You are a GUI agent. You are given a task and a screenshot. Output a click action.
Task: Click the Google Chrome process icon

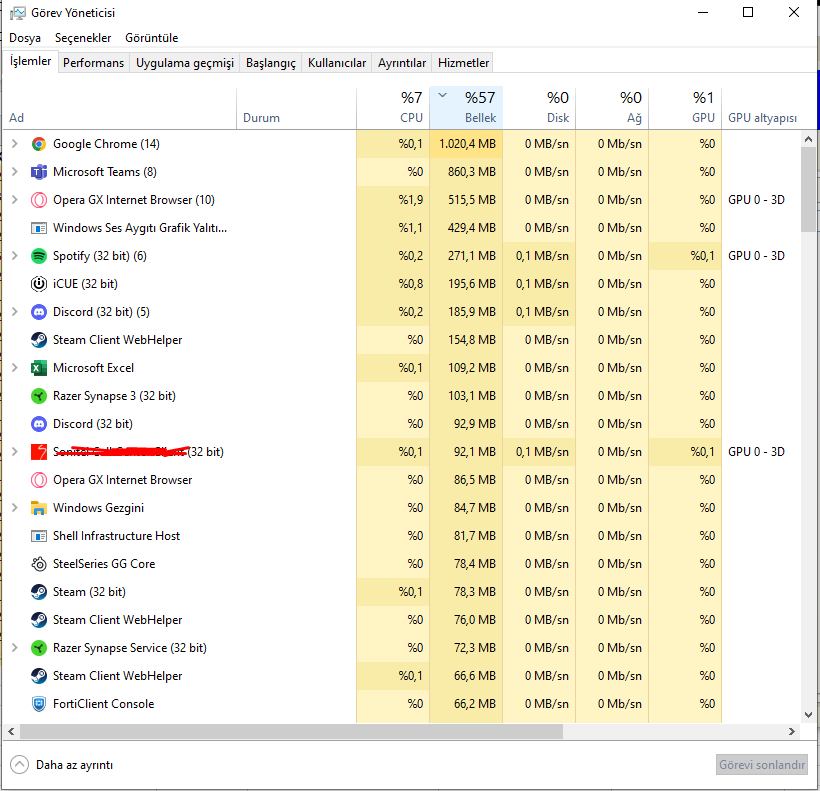39,144
